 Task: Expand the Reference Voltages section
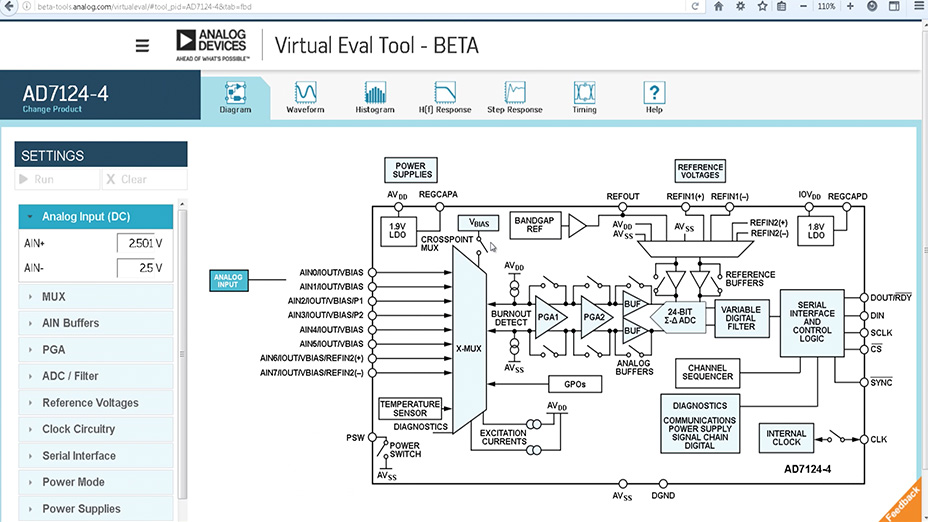[96, 402]
